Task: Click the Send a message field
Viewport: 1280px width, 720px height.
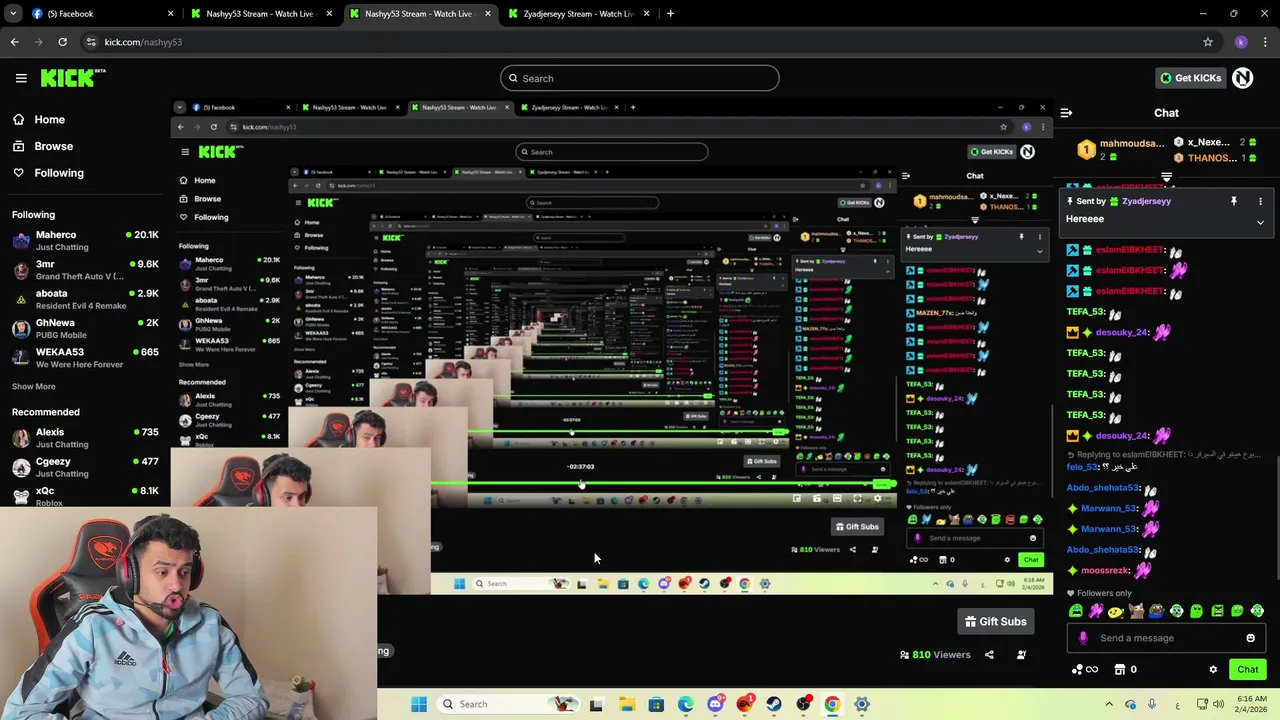Action: pos(1166,638)
